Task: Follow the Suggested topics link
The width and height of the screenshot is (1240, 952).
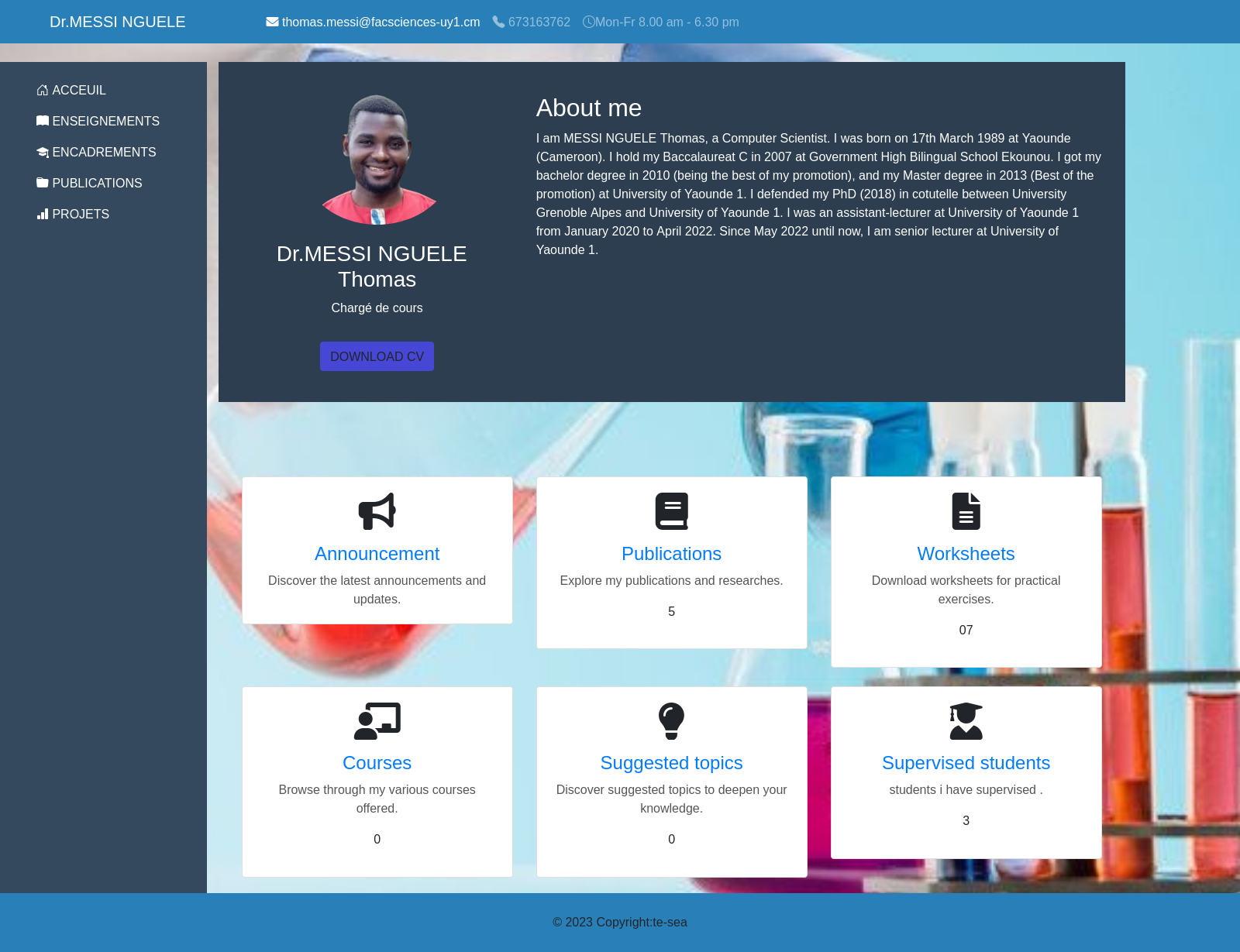Action: click(671, 763)
